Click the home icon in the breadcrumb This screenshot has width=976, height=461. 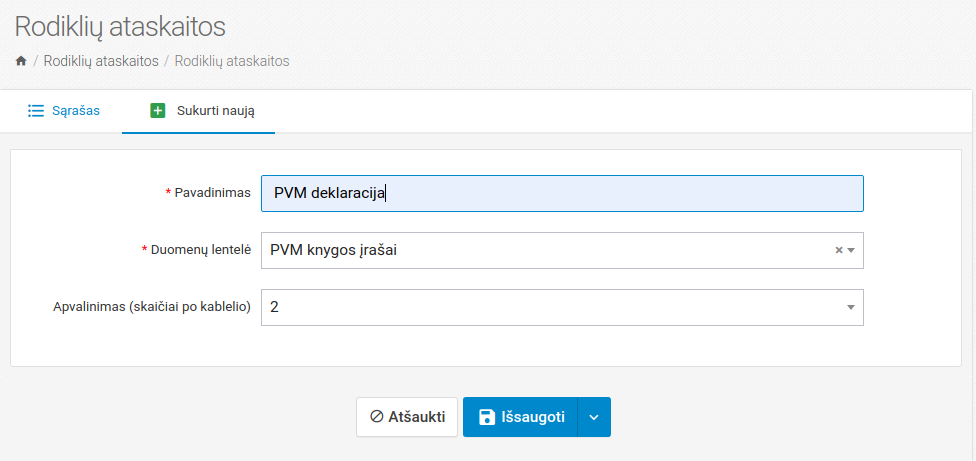(21, 61)
